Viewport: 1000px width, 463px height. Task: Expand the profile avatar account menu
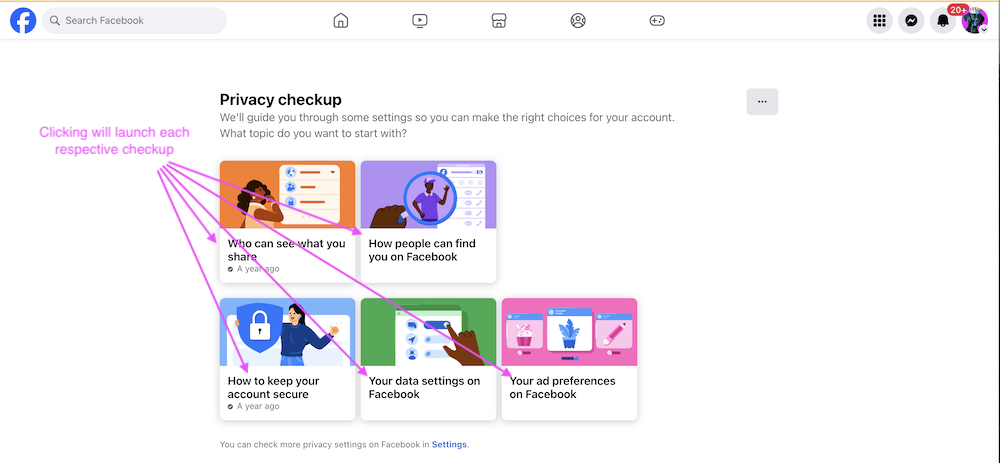click(x=974, y=20)
